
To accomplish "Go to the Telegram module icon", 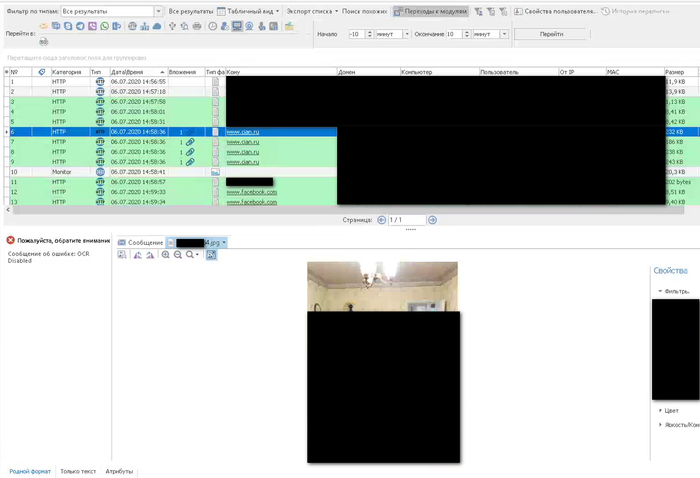I will (x=80, y=26).
